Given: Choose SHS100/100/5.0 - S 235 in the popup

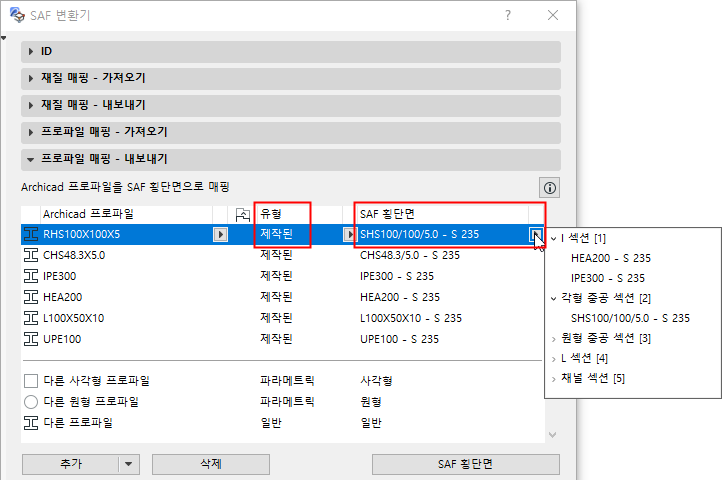Looking at the screenshot, I should coord(630,318).
